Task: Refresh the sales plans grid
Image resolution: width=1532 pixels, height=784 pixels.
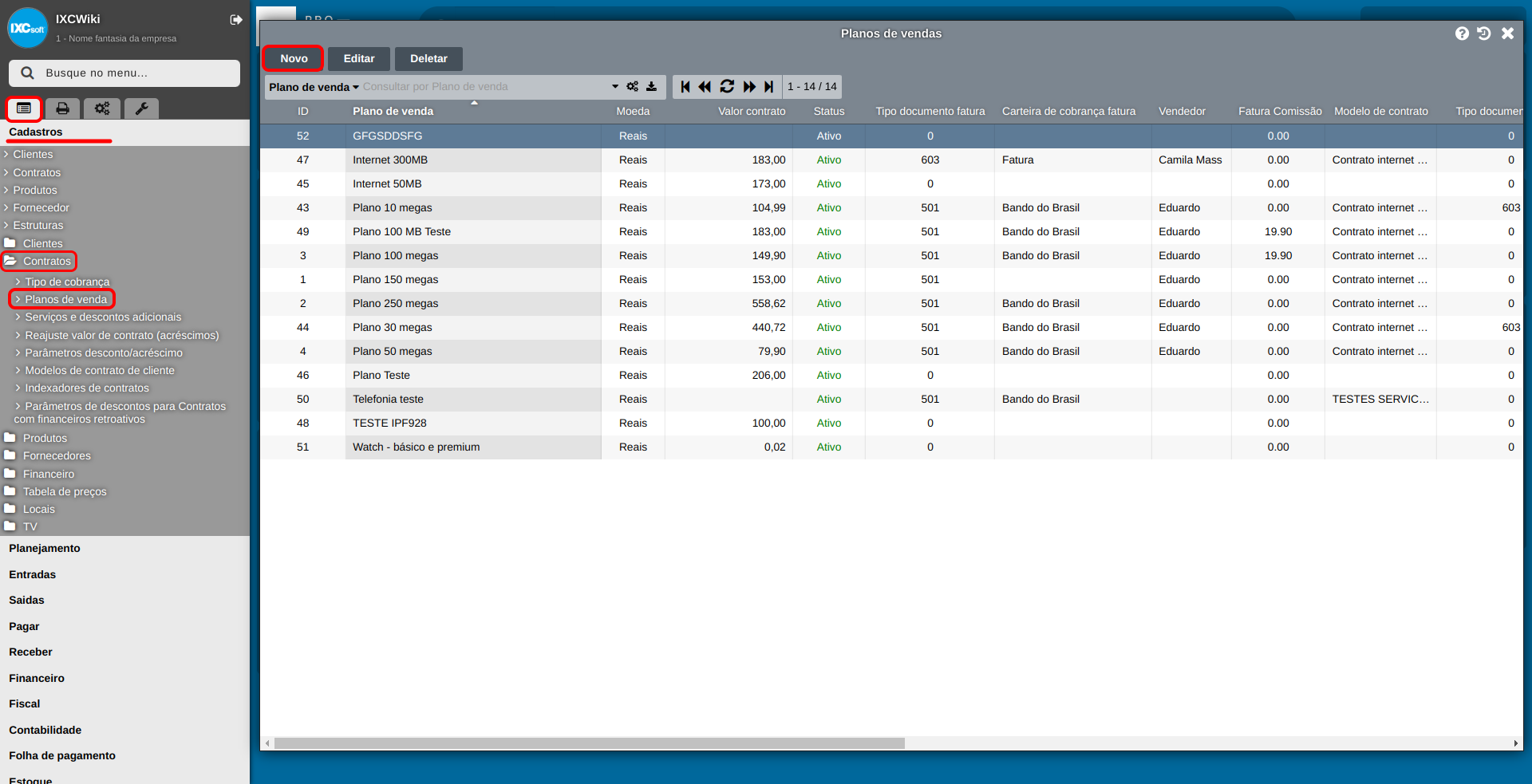Action: 727,86
